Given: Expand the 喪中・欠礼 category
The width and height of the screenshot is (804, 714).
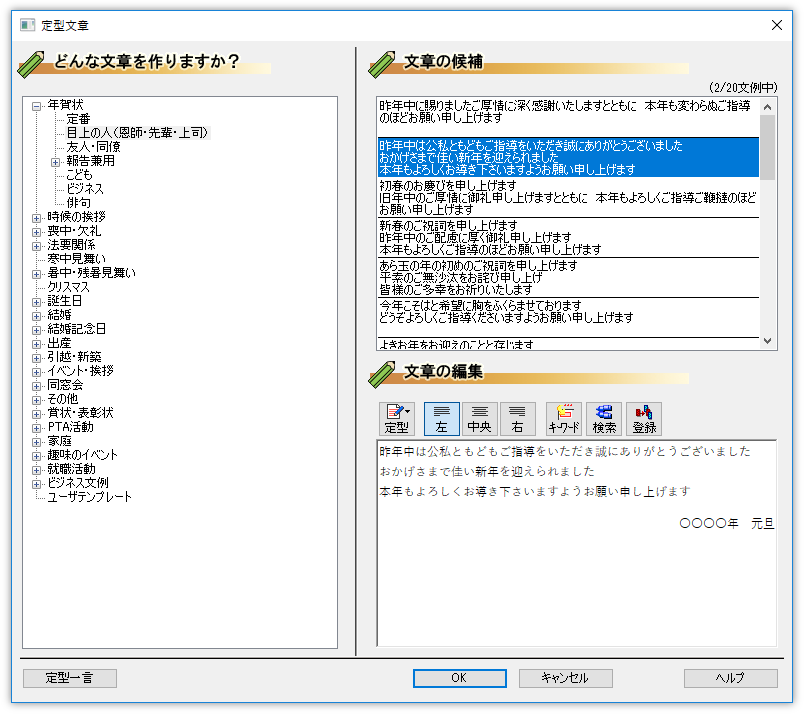Looking at the screenshot, I should click(36, 232).
